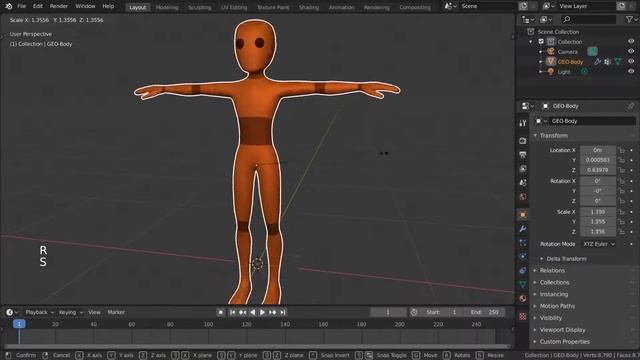Open the Texture properties checker icon
This screenshot has height=360, width=640.
pos(523,316)
